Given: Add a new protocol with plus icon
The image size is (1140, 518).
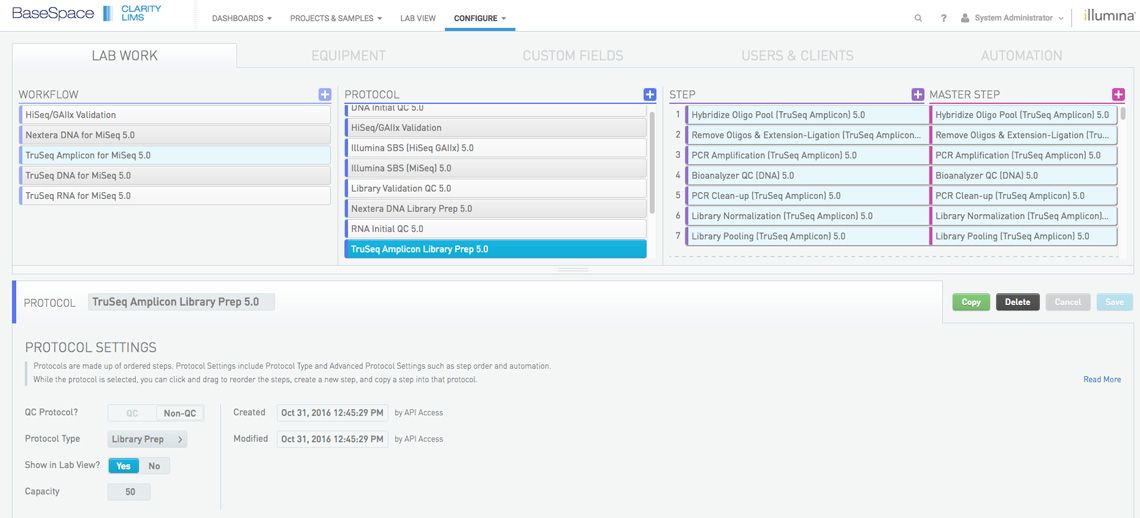Looking at the screenshot, I should click(x=650, y=94).
